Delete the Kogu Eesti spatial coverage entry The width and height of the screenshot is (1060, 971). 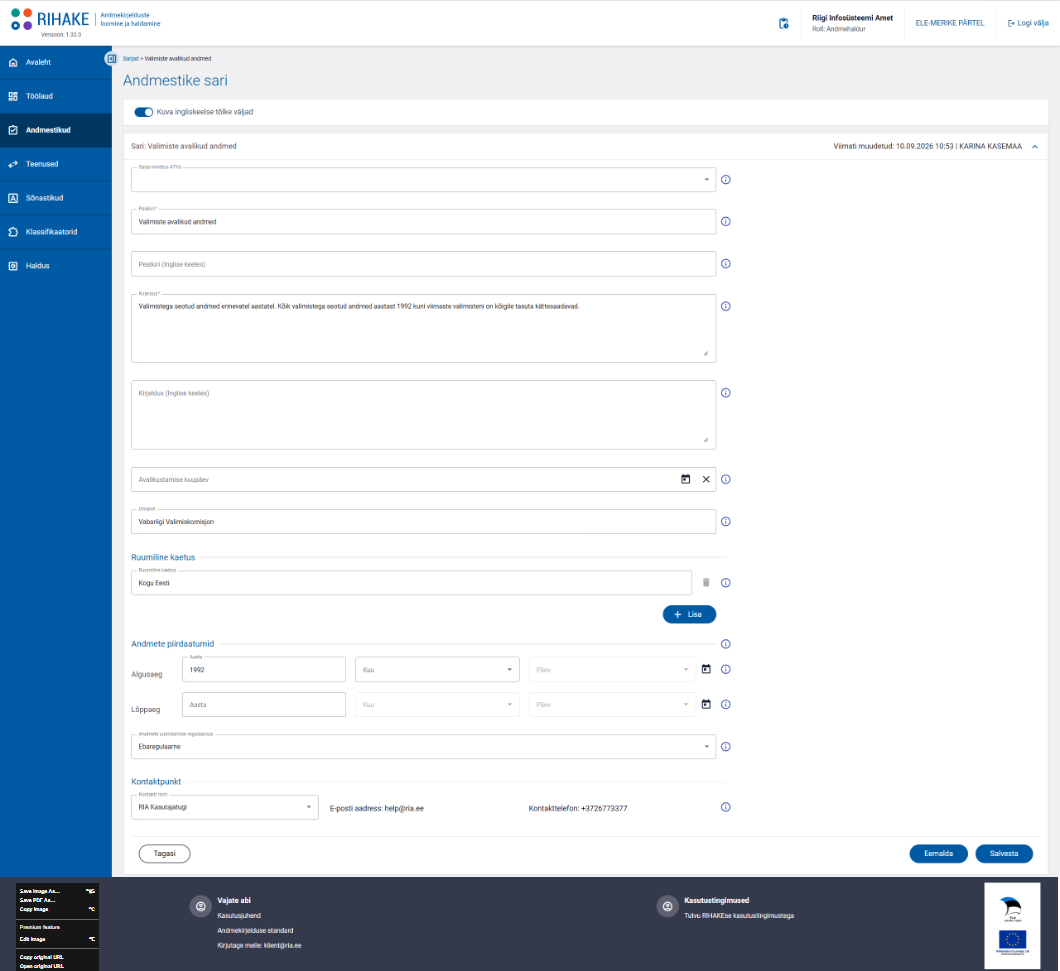point(706,583)
